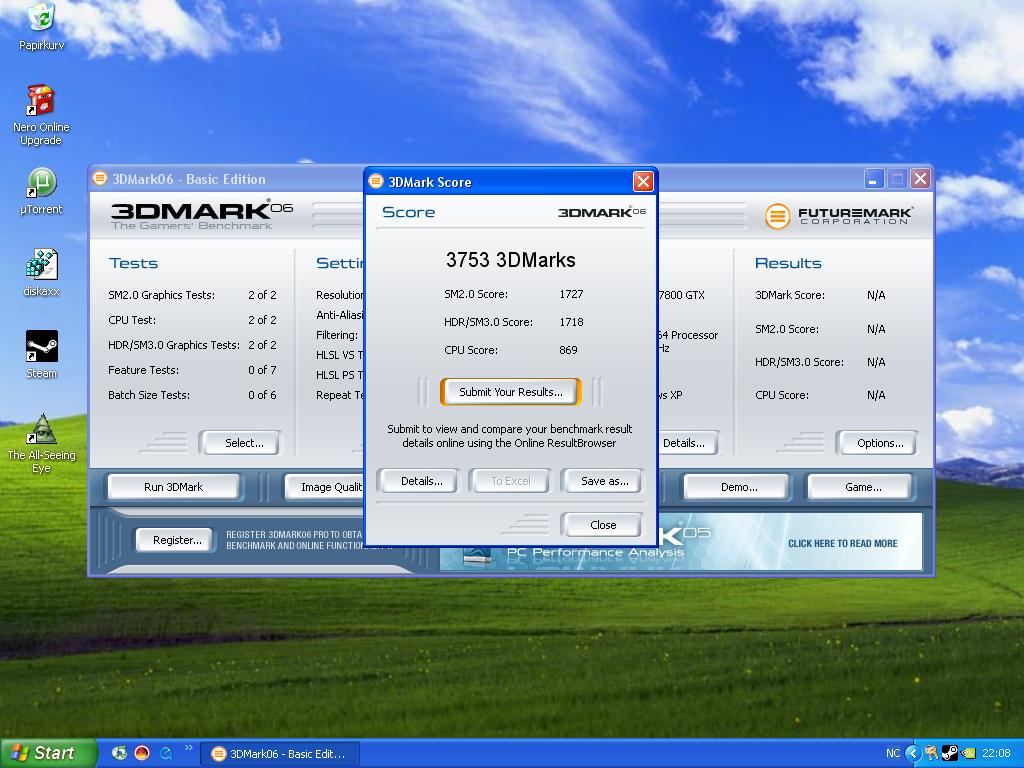This screenshot has height=768, width=1024.
Task: Click the Batch Size Tests label
Action: tap(149, 395)
